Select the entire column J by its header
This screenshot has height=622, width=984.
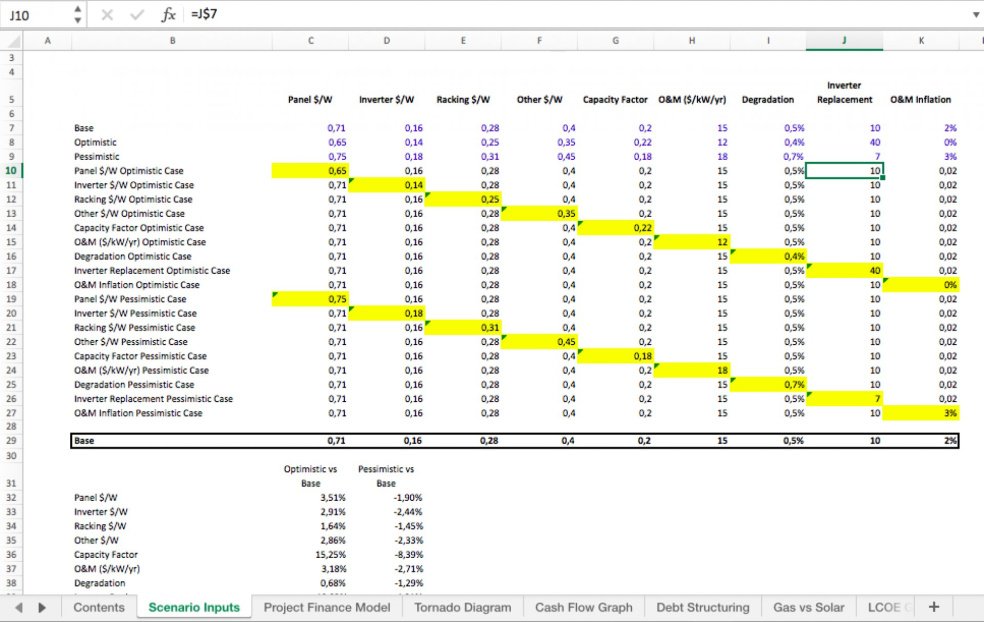(843, 41)
